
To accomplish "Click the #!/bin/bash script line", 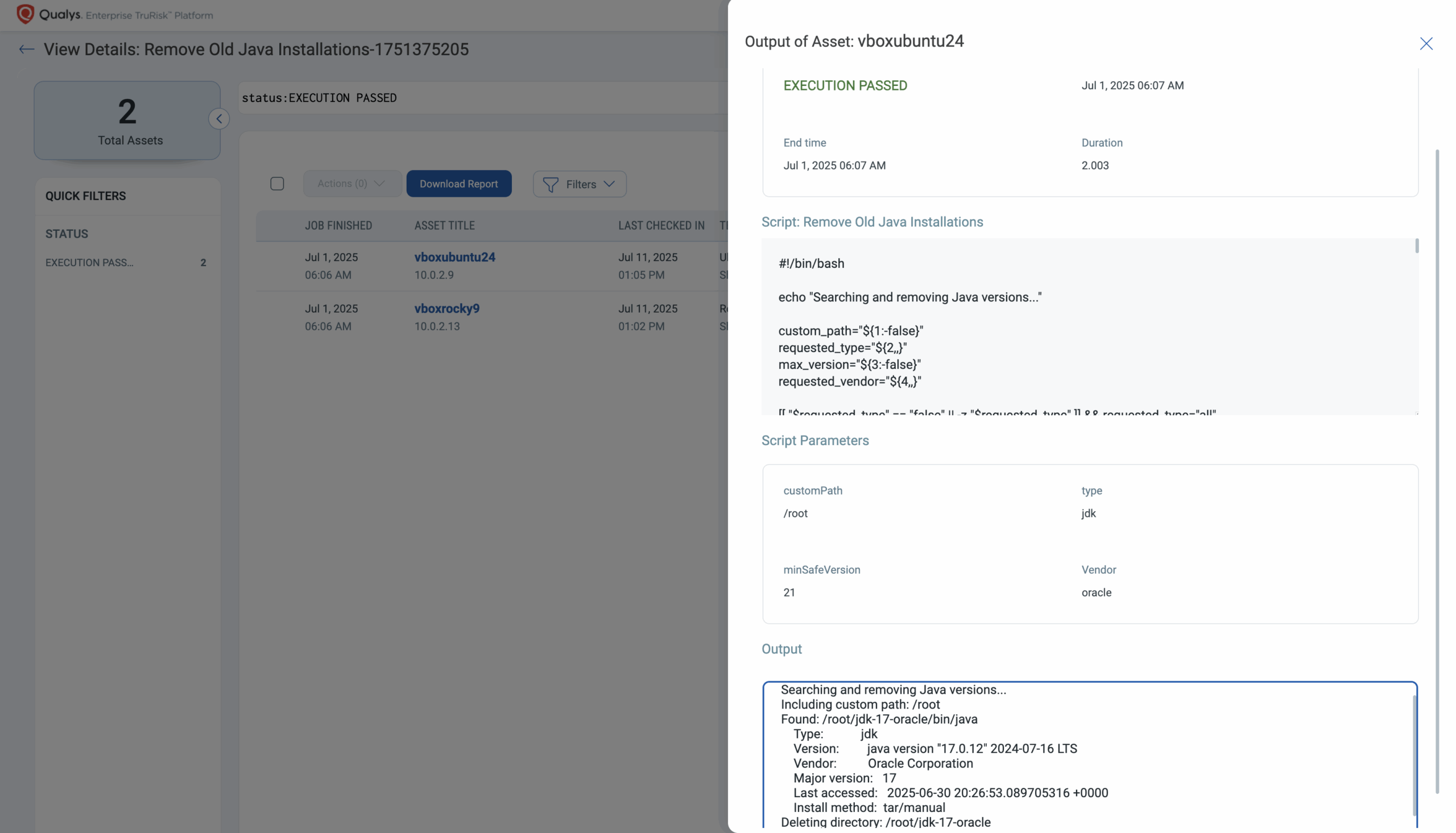I will 811,264.
